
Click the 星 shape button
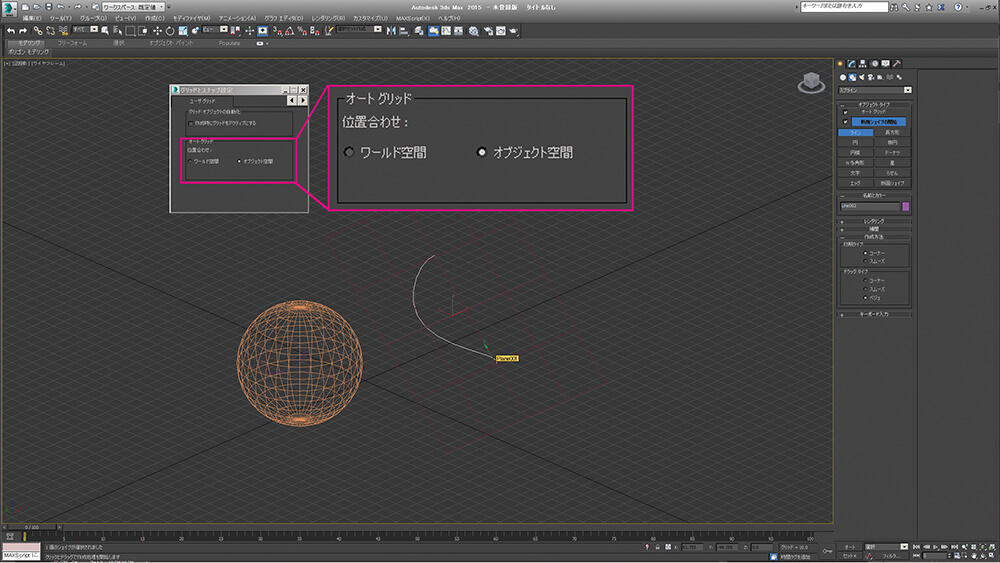click(892, 163)
